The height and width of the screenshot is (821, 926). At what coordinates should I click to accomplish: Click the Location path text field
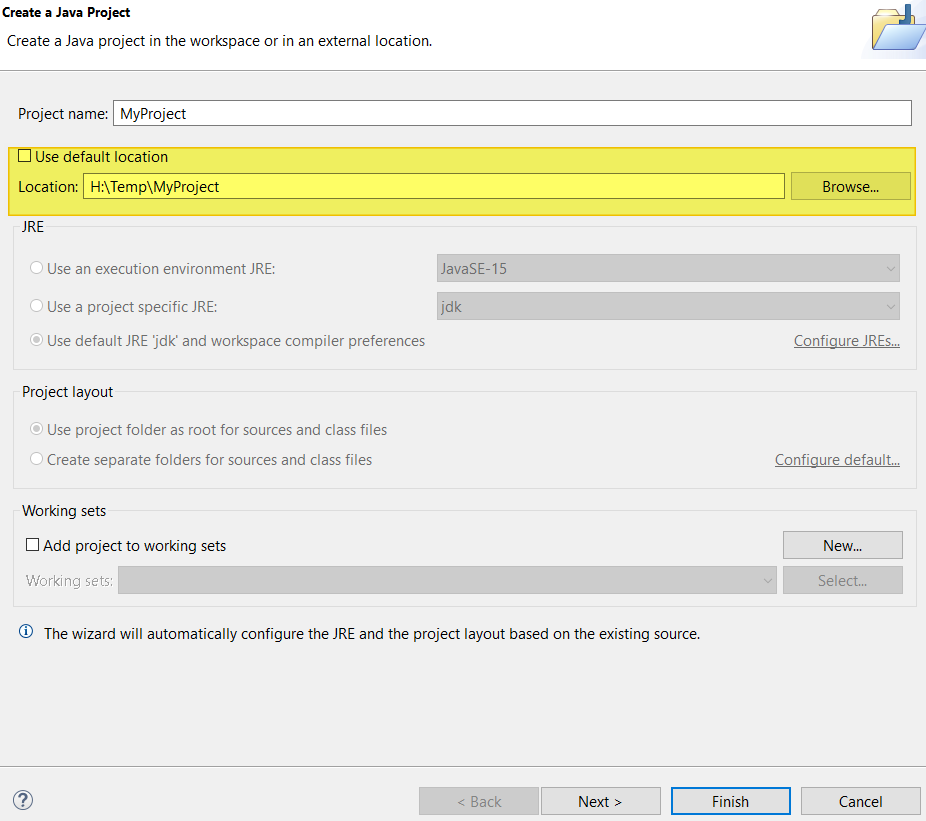click(x=434, y=186)
